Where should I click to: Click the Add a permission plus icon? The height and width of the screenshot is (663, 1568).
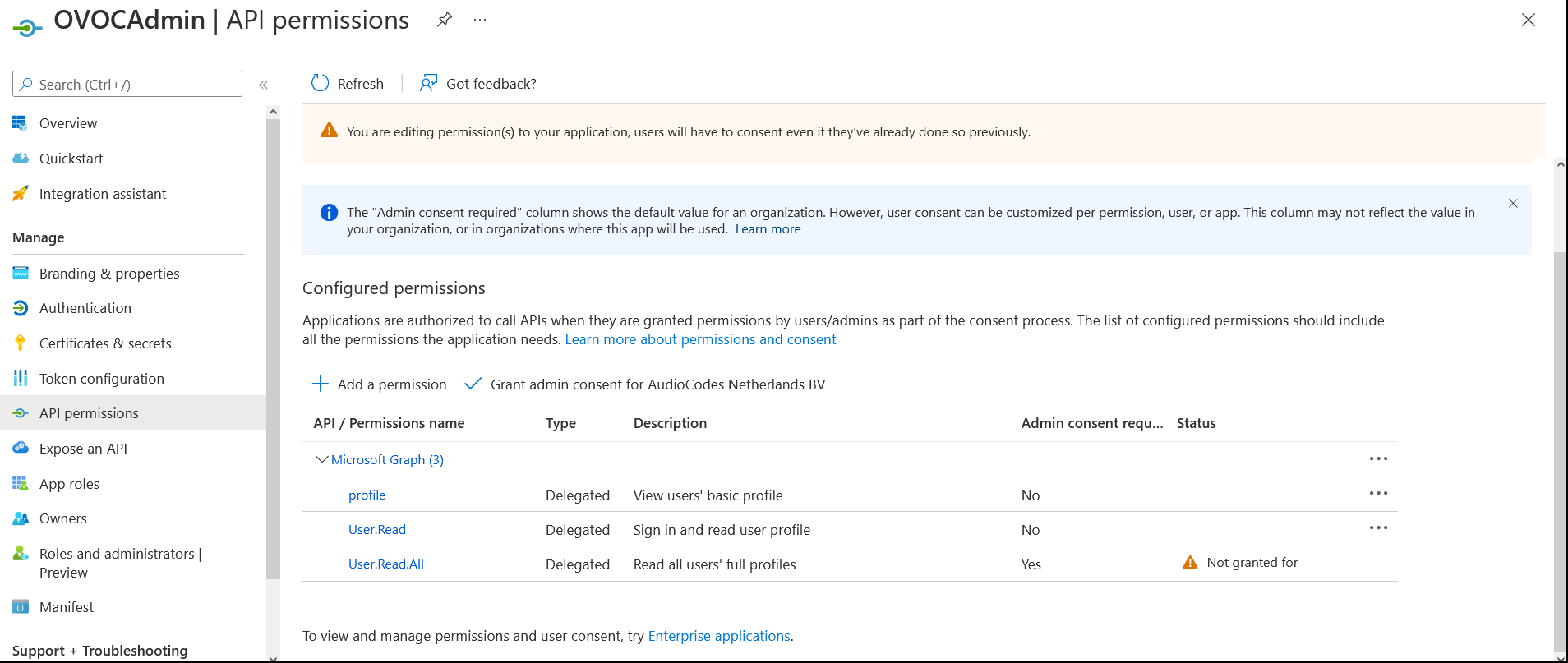[321, 384]
